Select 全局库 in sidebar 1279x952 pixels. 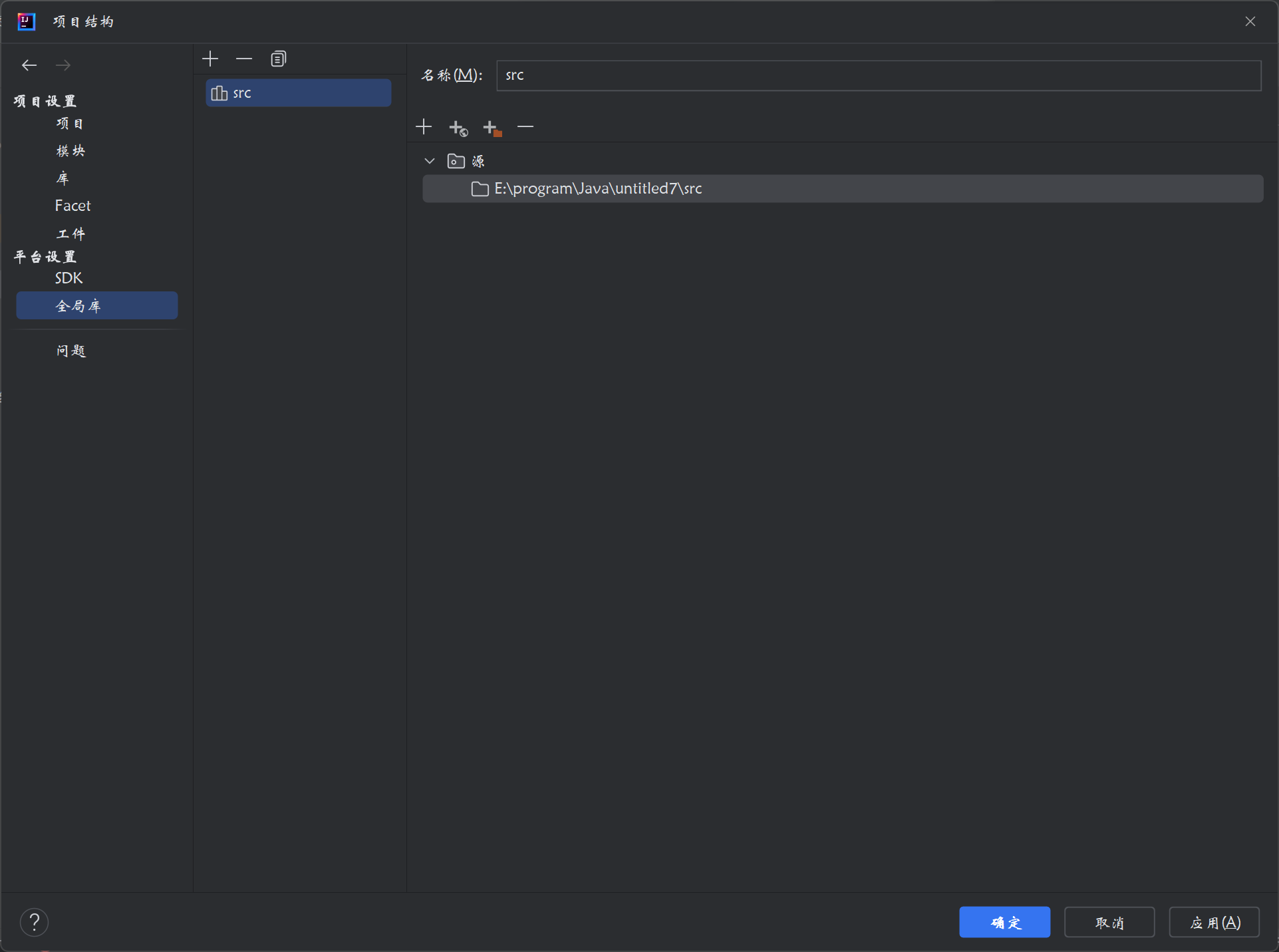click(x=97, y=306)
